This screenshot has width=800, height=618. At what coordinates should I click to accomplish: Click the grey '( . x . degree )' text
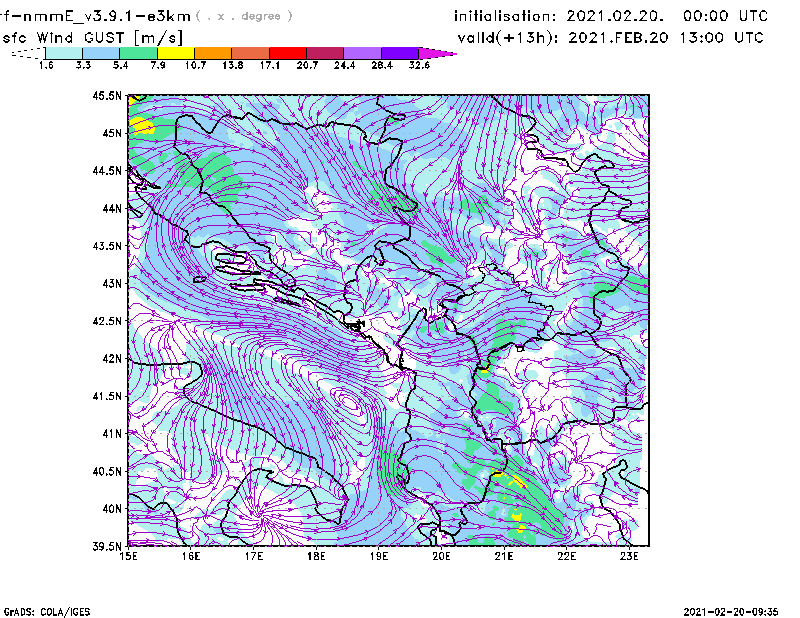(x=244, y=16)
